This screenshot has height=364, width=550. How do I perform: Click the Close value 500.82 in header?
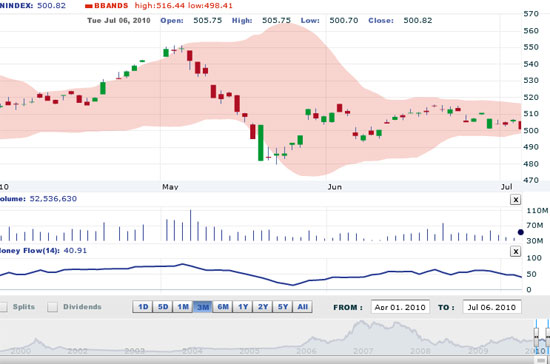click(418, 20)
